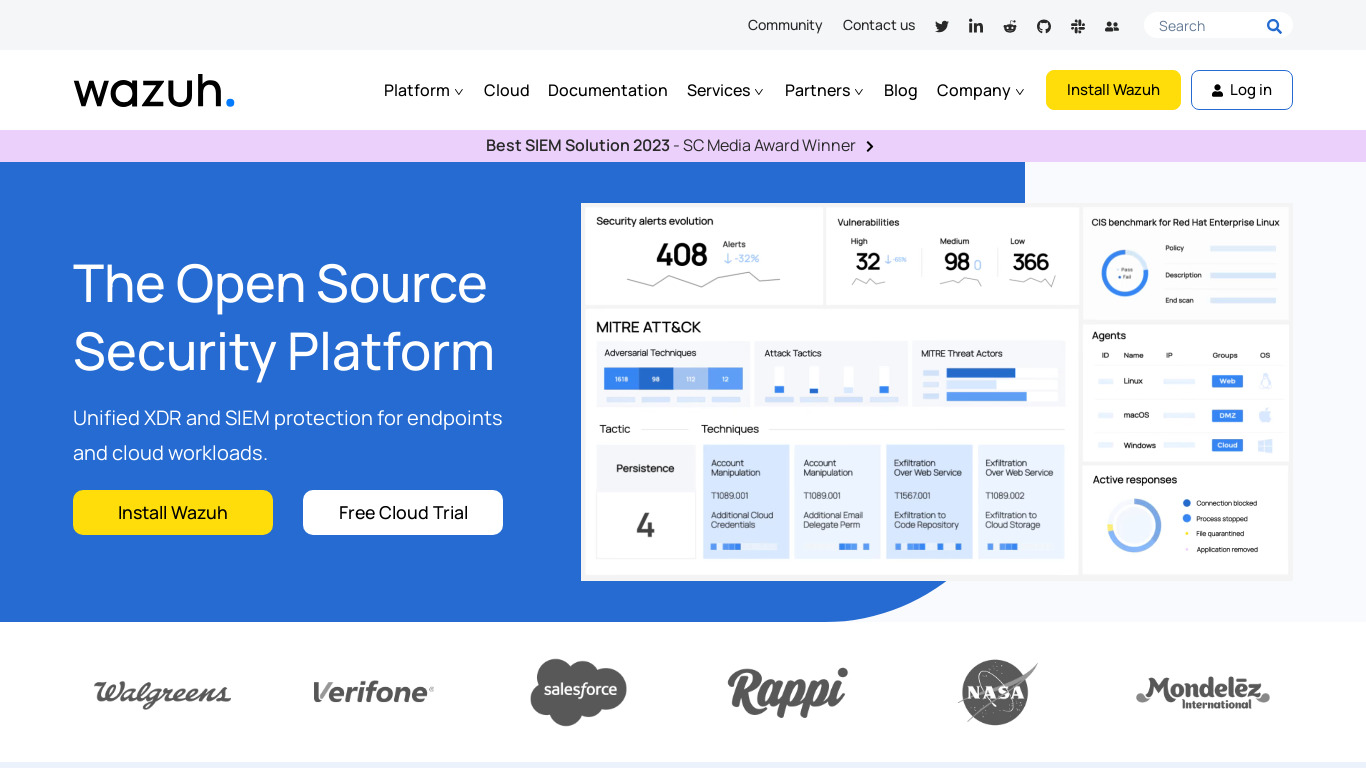The image size is (1366, 768).
Task: Open the Community link
Action: click(x=785, y=25)
